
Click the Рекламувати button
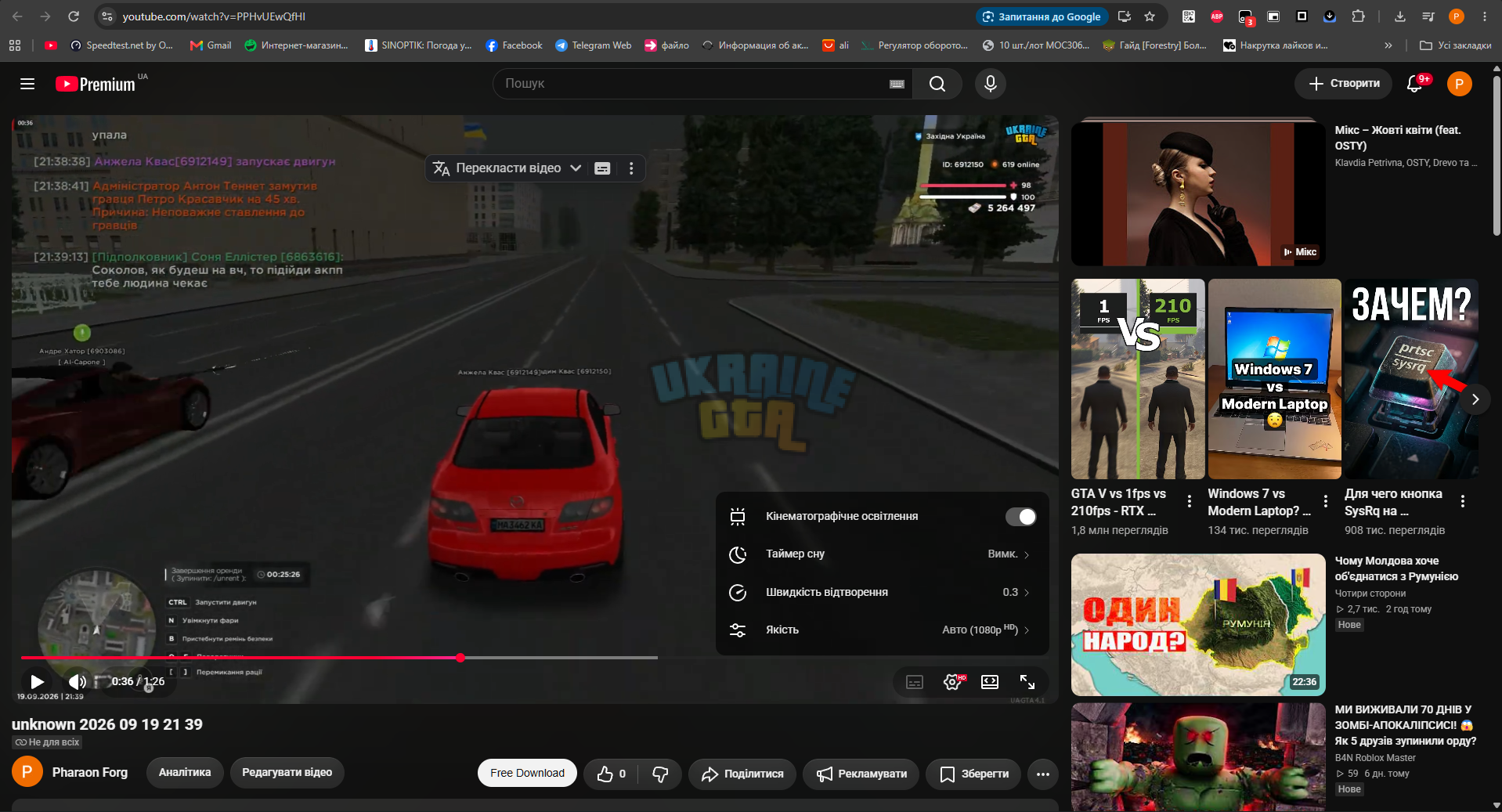click(x=861, y=774)
